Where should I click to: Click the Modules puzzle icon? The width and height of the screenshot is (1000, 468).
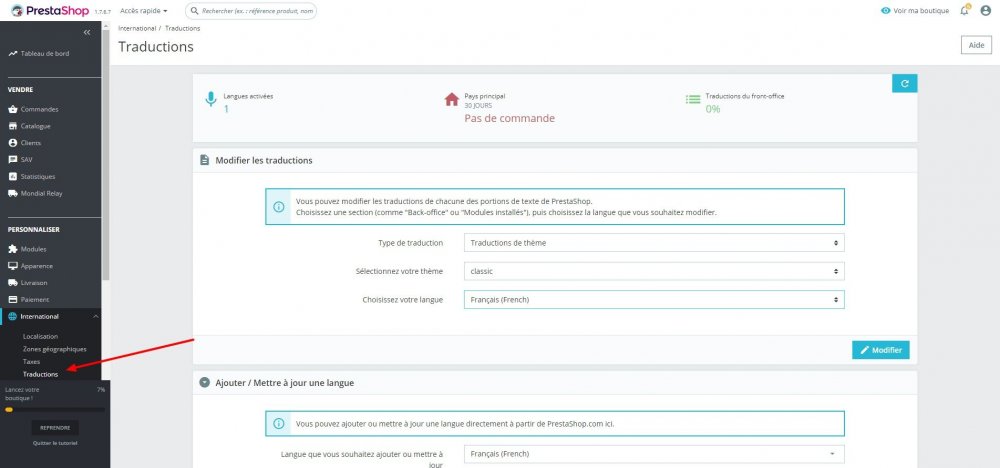point(13,249)
